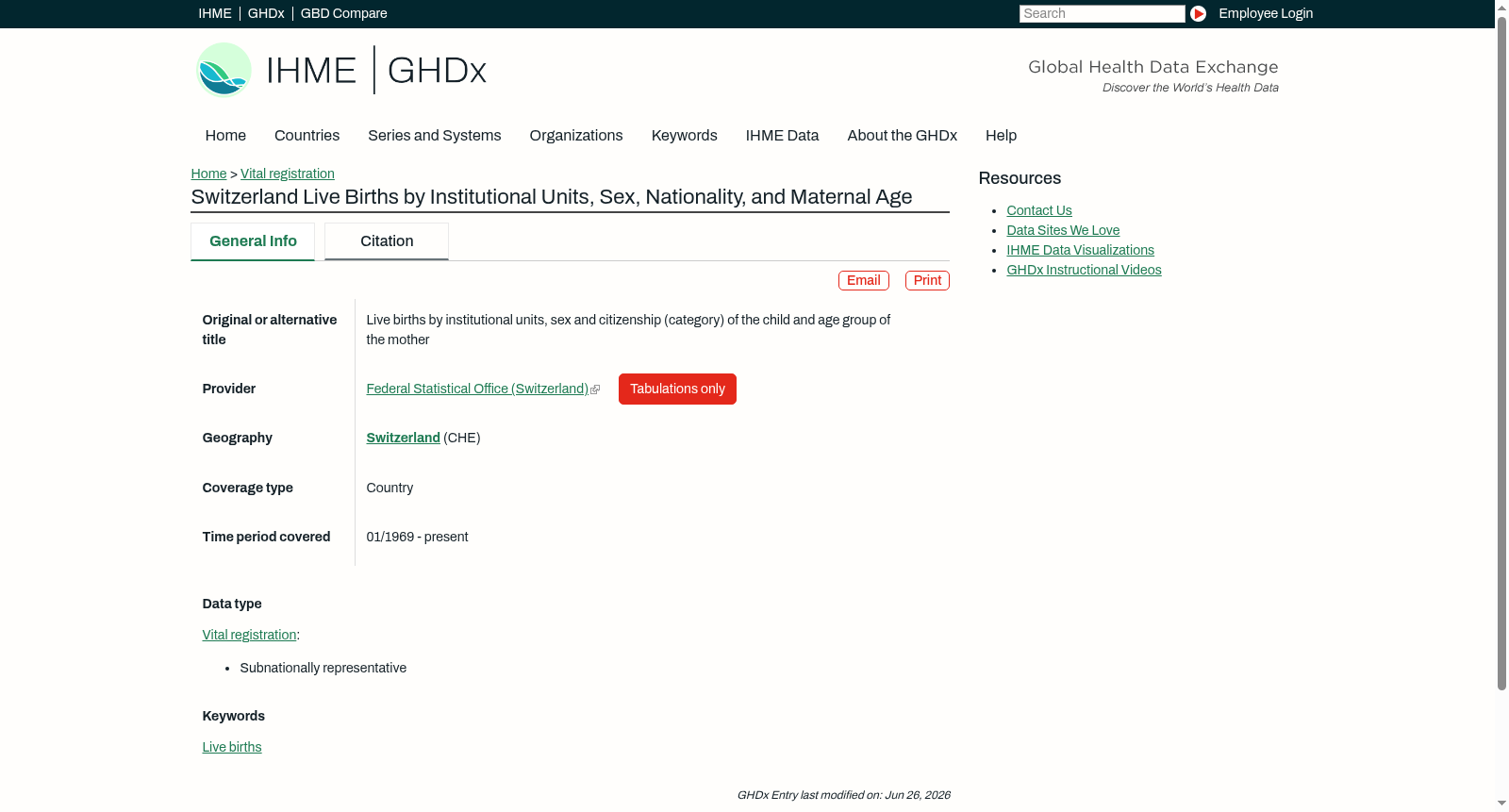The width and height of the screenshot is (1509, 812).
Task: Click the scrollbar up arrow
Action: [x=1501, y=8]
